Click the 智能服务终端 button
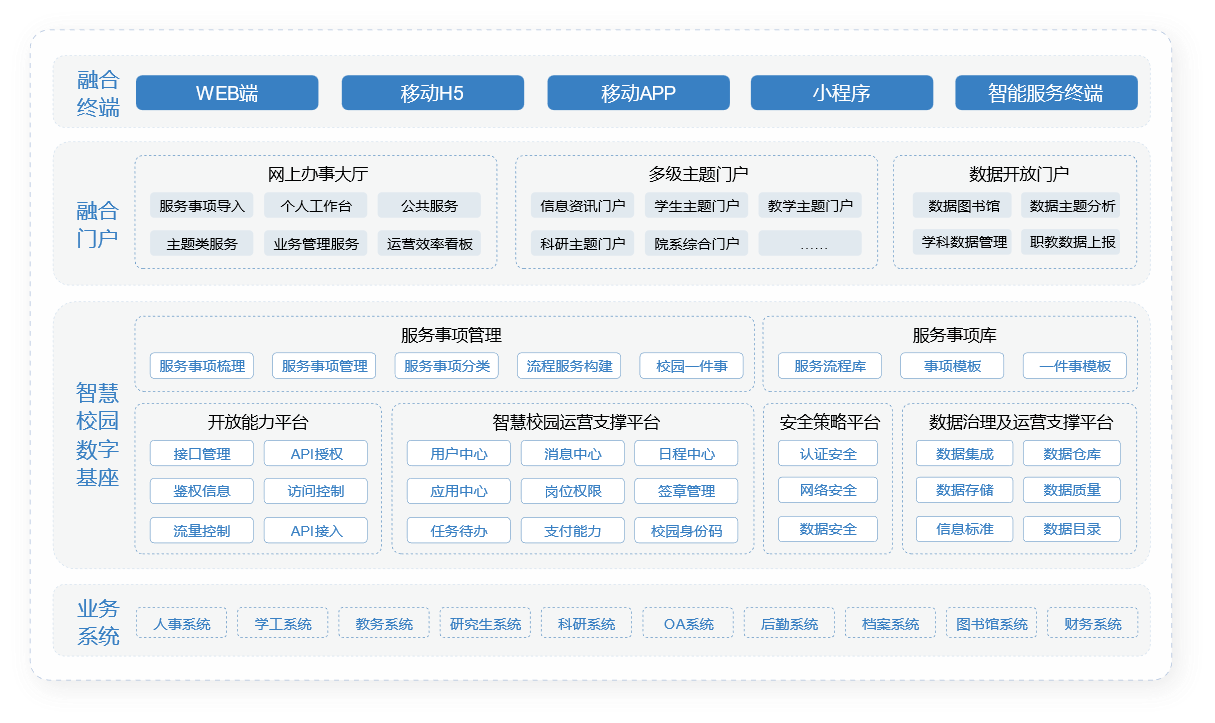Screen dimensions: 1215x723 point(1046,93)
